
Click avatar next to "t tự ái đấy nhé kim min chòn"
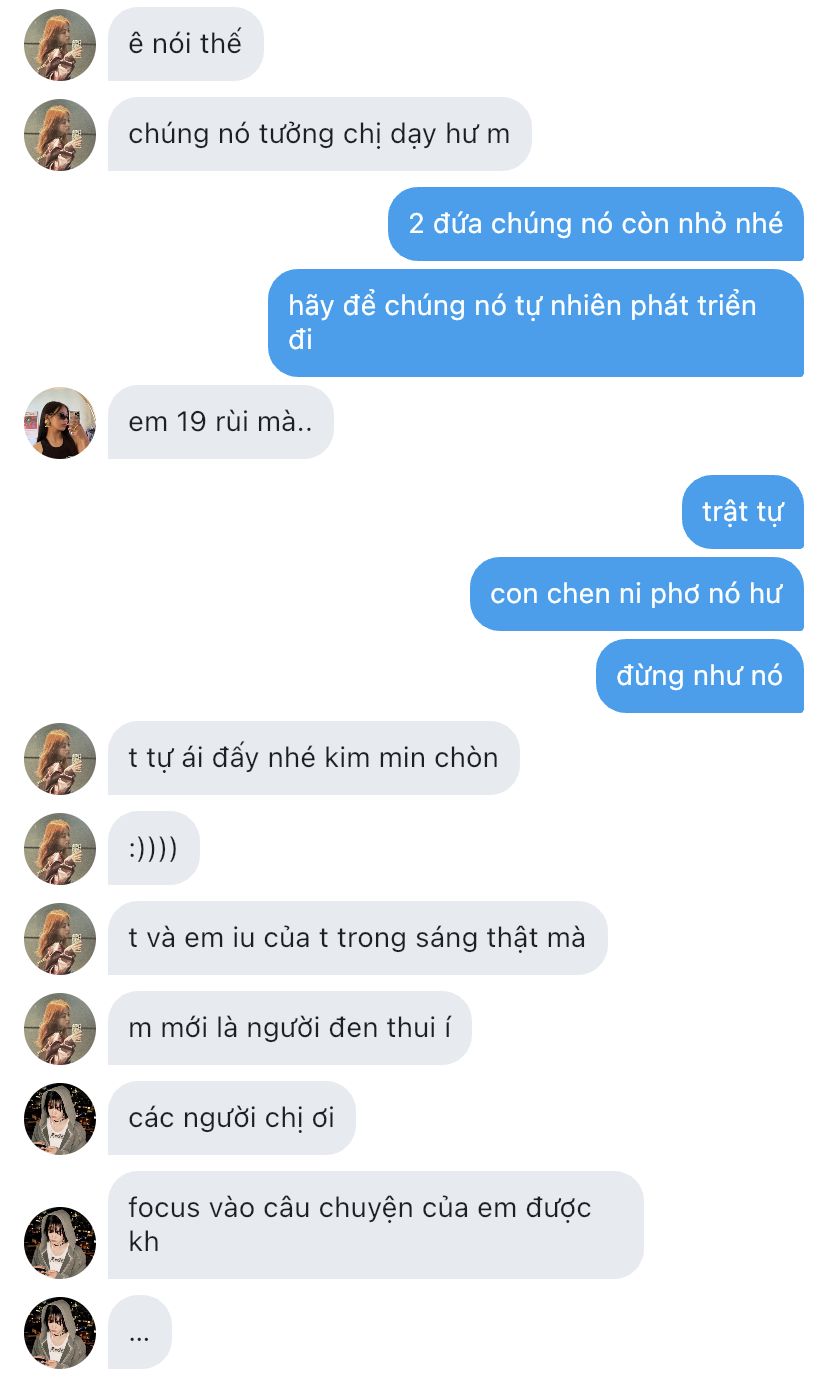tap(60, 759)
